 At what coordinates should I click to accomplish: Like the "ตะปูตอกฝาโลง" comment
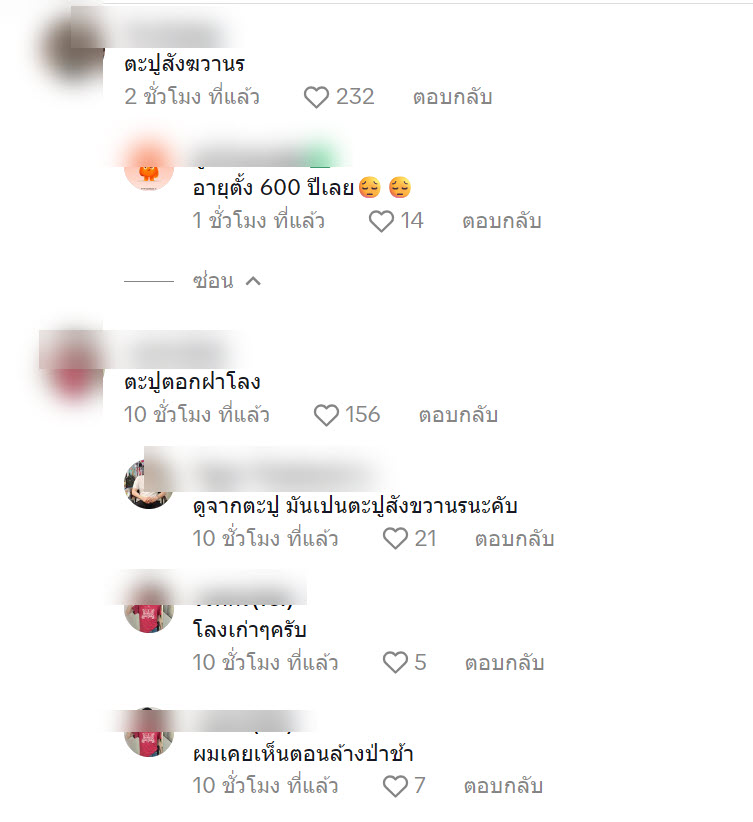pyautogui.click(x=326, y=415)
